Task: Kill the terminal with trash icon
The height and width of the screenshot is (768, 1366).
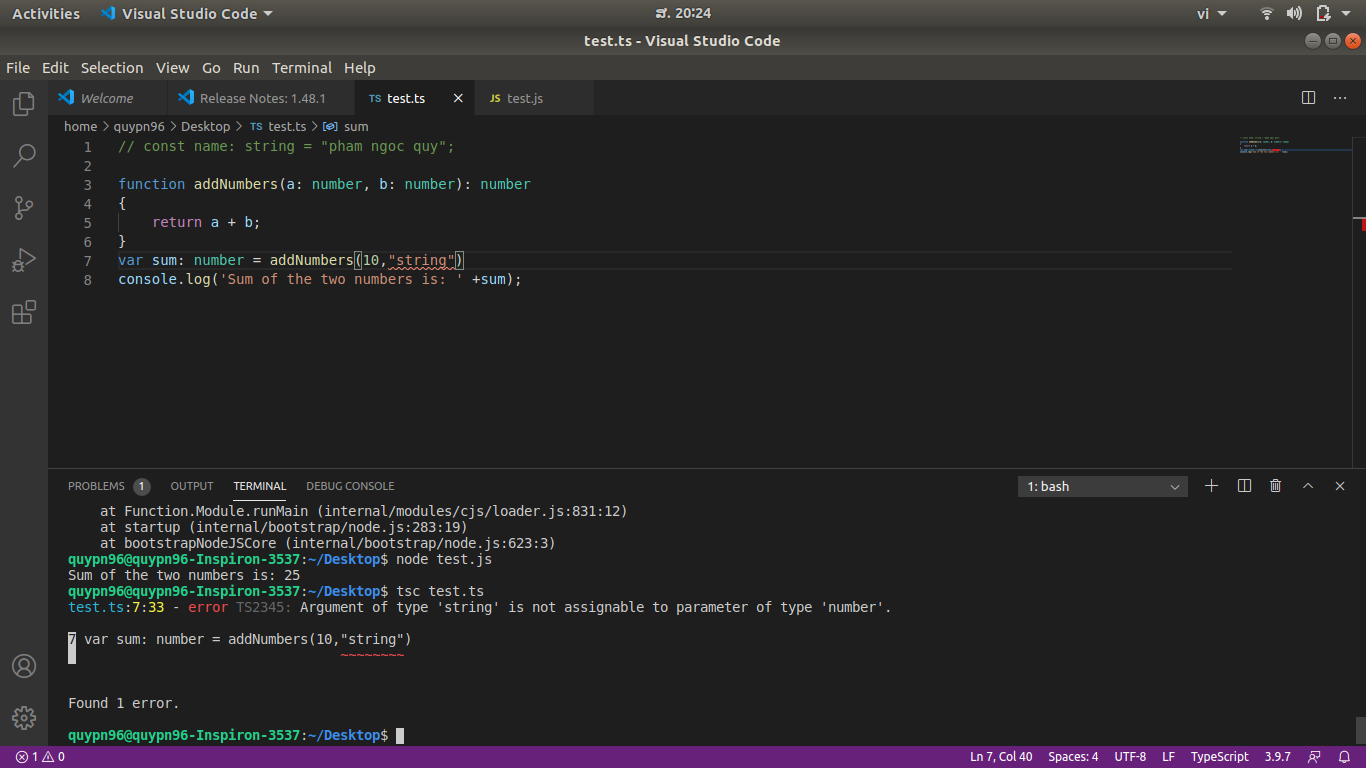Action: tap(1275, 486)
